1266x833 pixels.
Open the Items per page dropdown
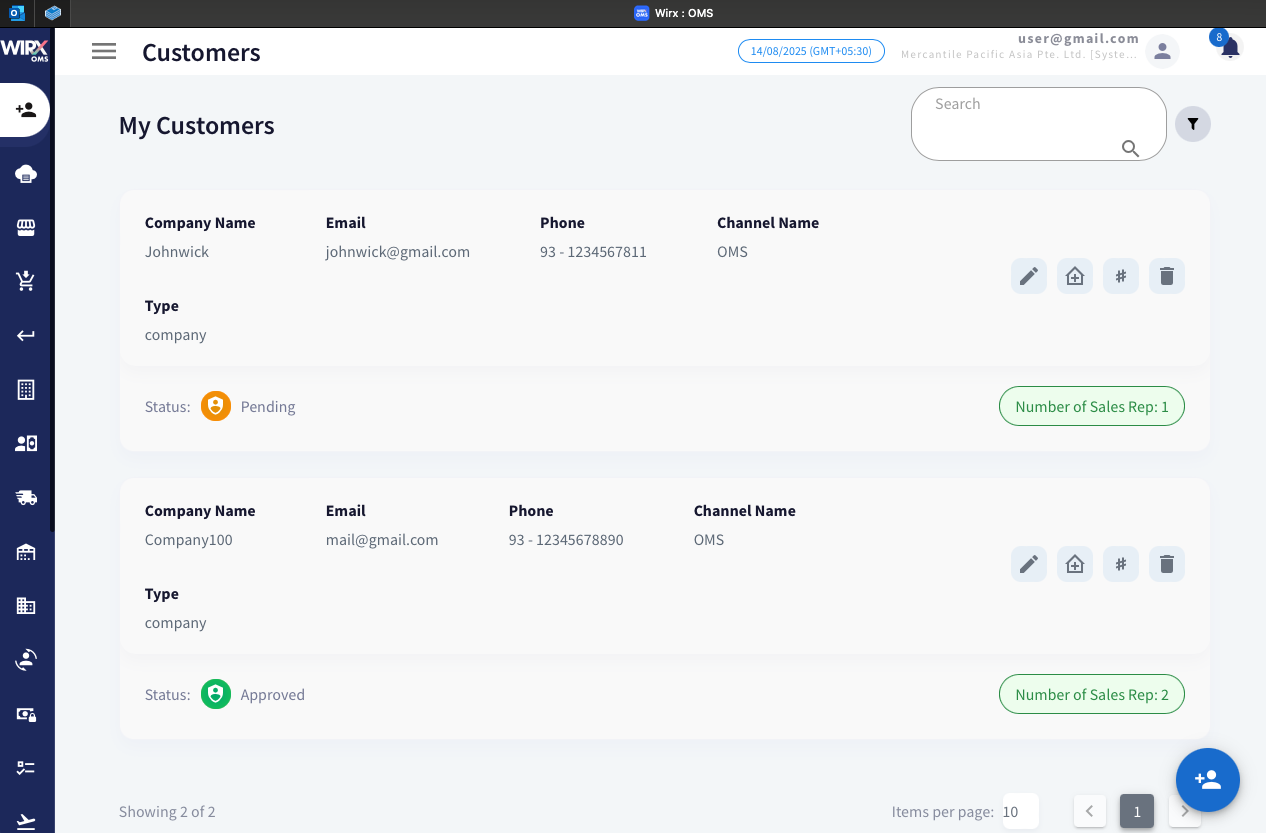(1020, 811)
